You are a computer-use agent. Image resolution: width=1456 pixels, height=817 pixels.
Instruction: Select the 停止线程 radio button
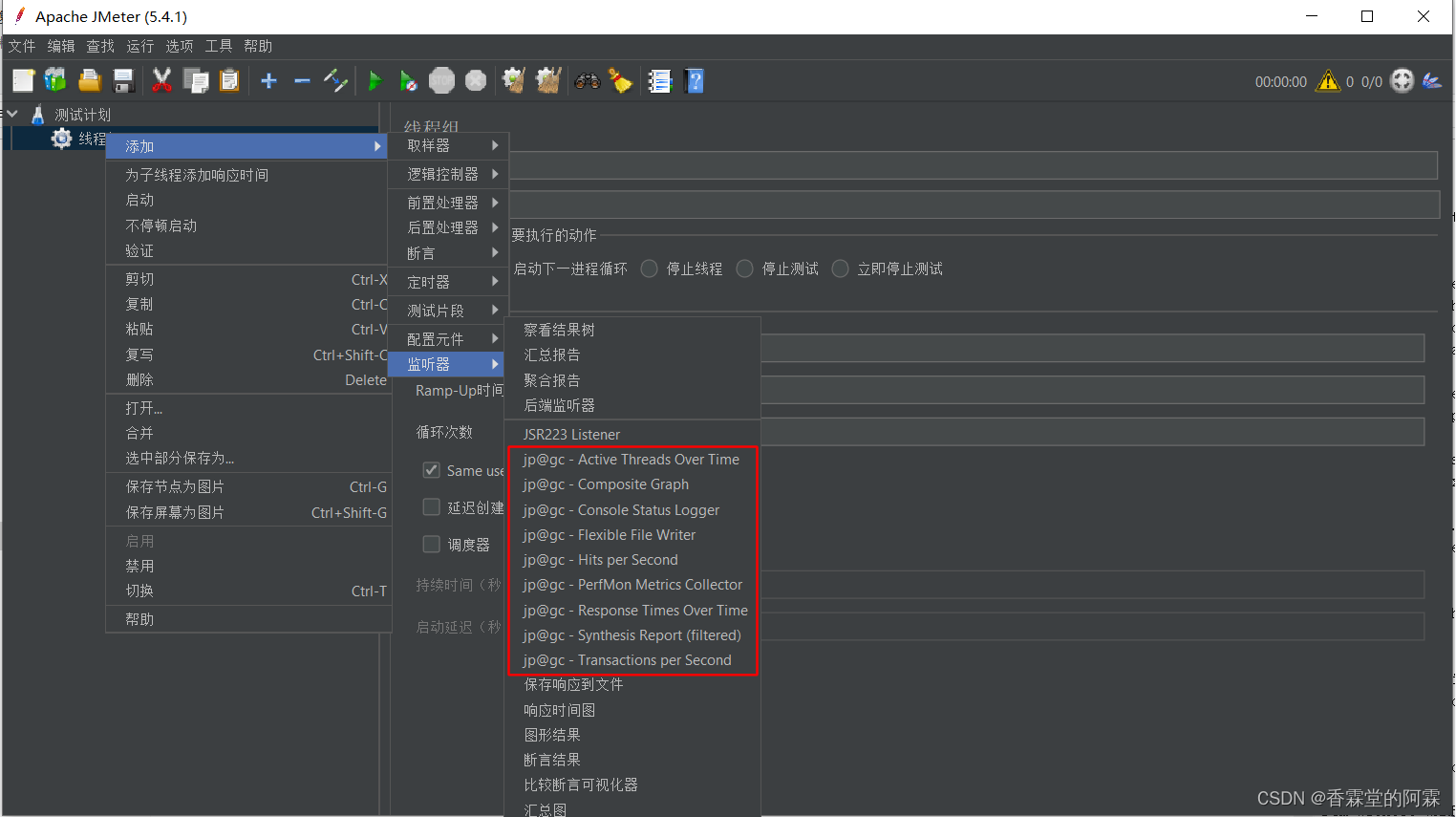click(650, 269)
